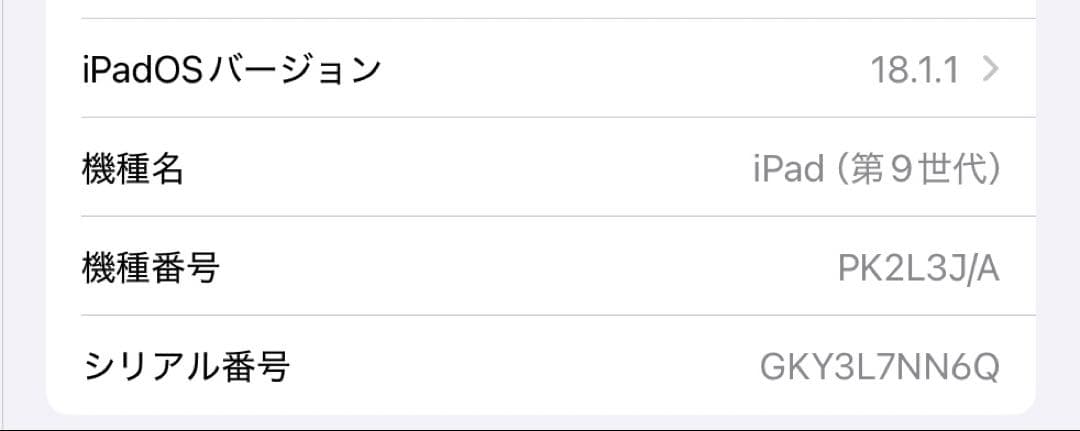Click empty space between シリアル番号 and GKY3L7NN6Q
Screen dimensions: 1080x431
(x=520, y=366)
